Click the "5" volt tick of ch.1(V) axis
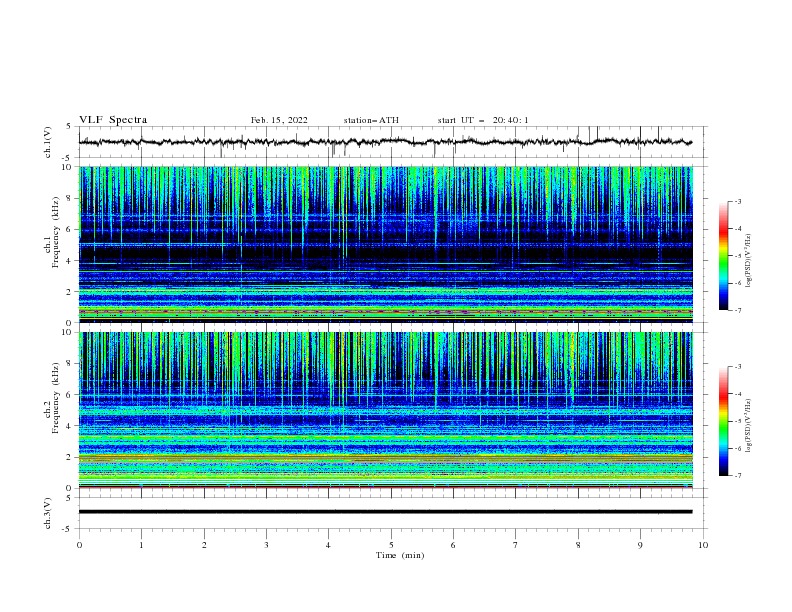The image size is (792, 612). [69, 126]
